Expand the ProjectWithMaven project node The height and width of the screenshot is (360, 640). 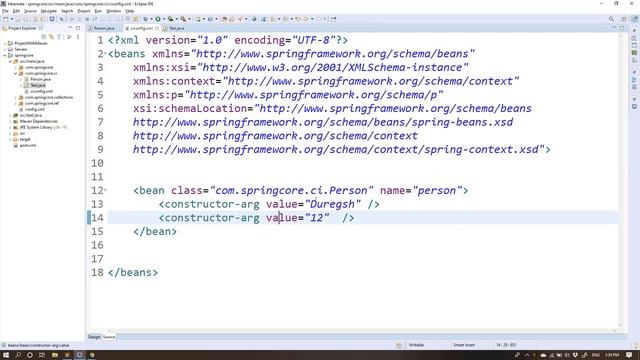tap(5, 43)
